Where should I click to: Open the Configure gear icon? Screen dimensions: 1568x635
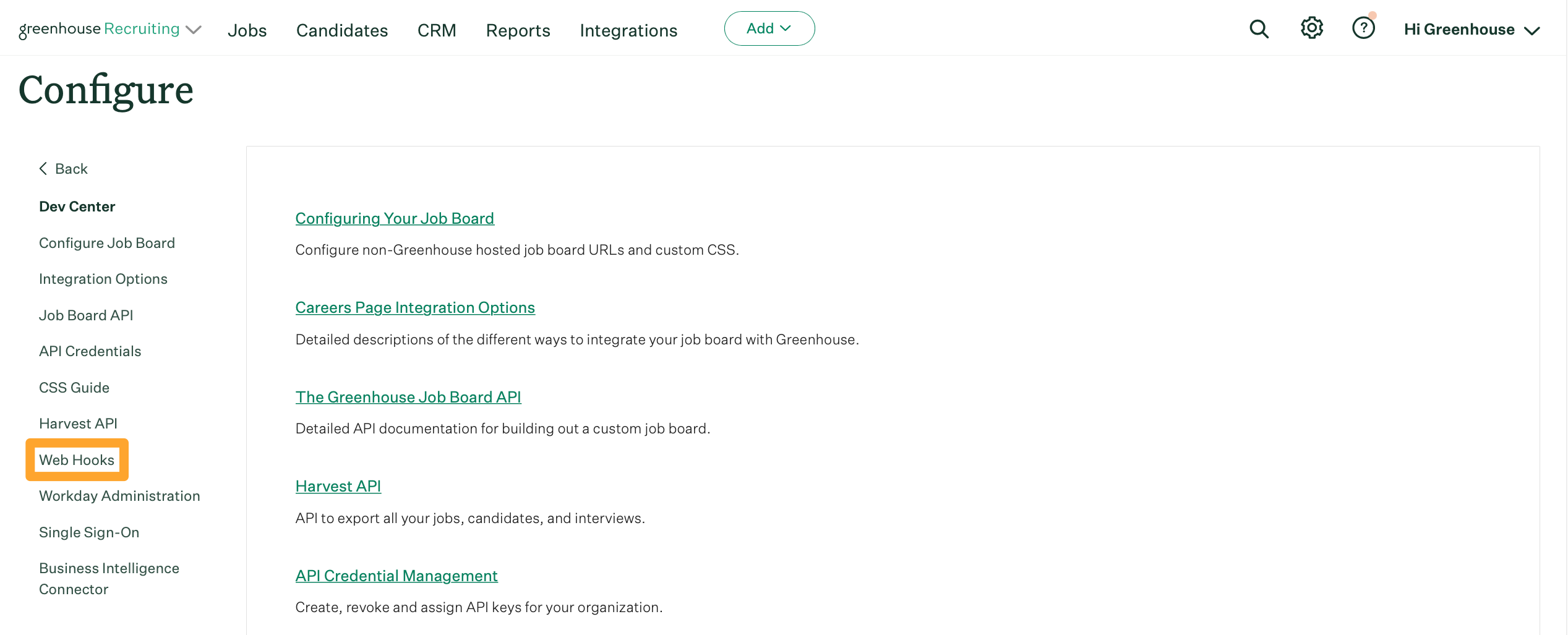(1311, 28)
